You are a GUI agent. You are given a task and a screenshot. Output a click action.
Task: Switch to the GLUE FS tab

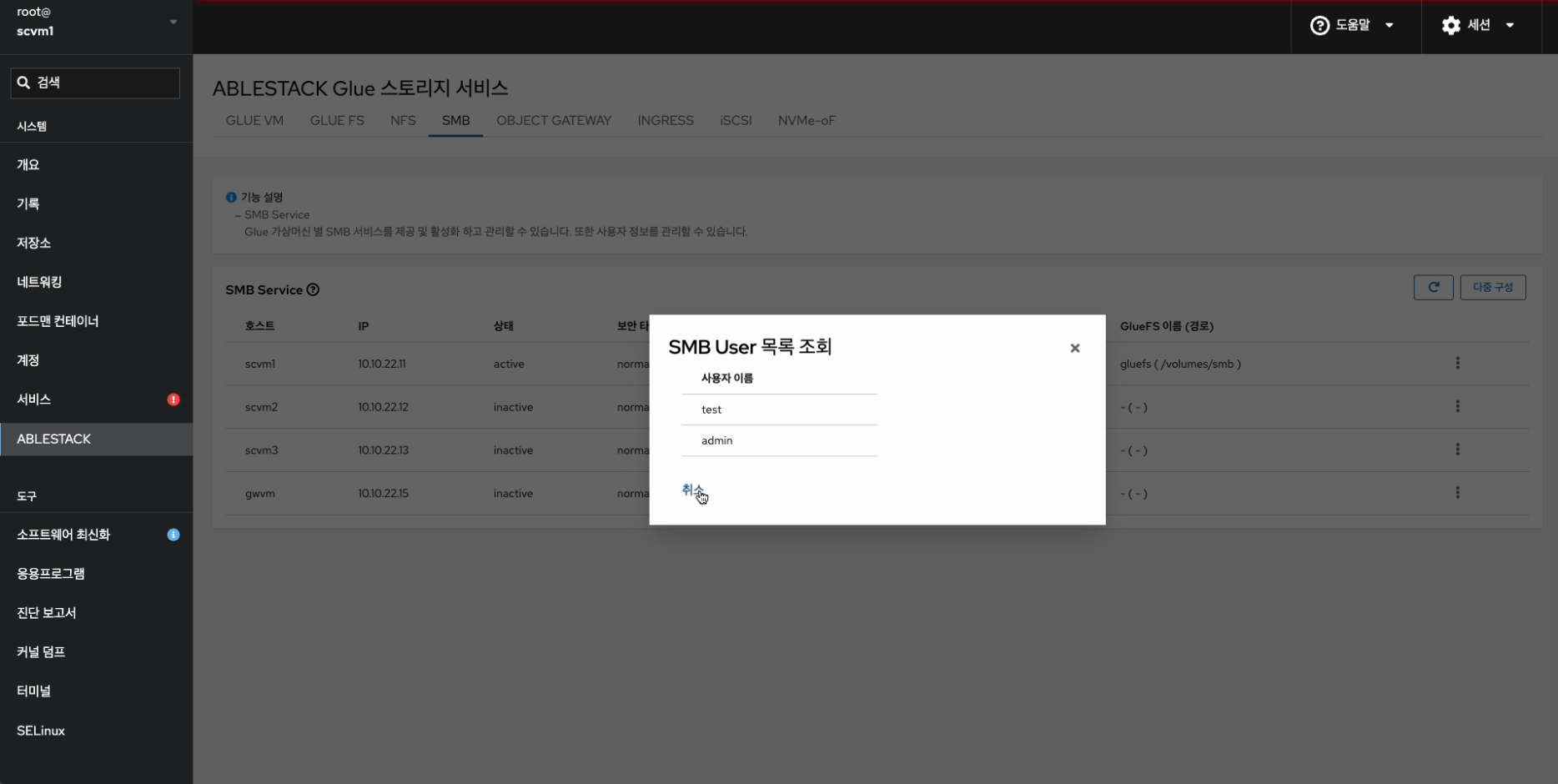[x=337, y=121]
